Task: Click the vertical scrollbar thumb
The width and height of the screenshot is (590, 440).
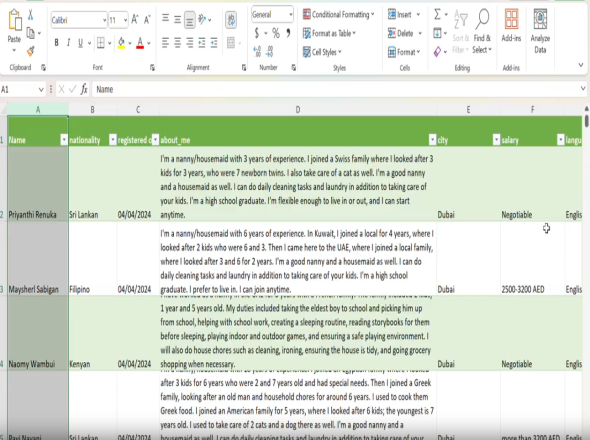Action: [x=587, y=122]
